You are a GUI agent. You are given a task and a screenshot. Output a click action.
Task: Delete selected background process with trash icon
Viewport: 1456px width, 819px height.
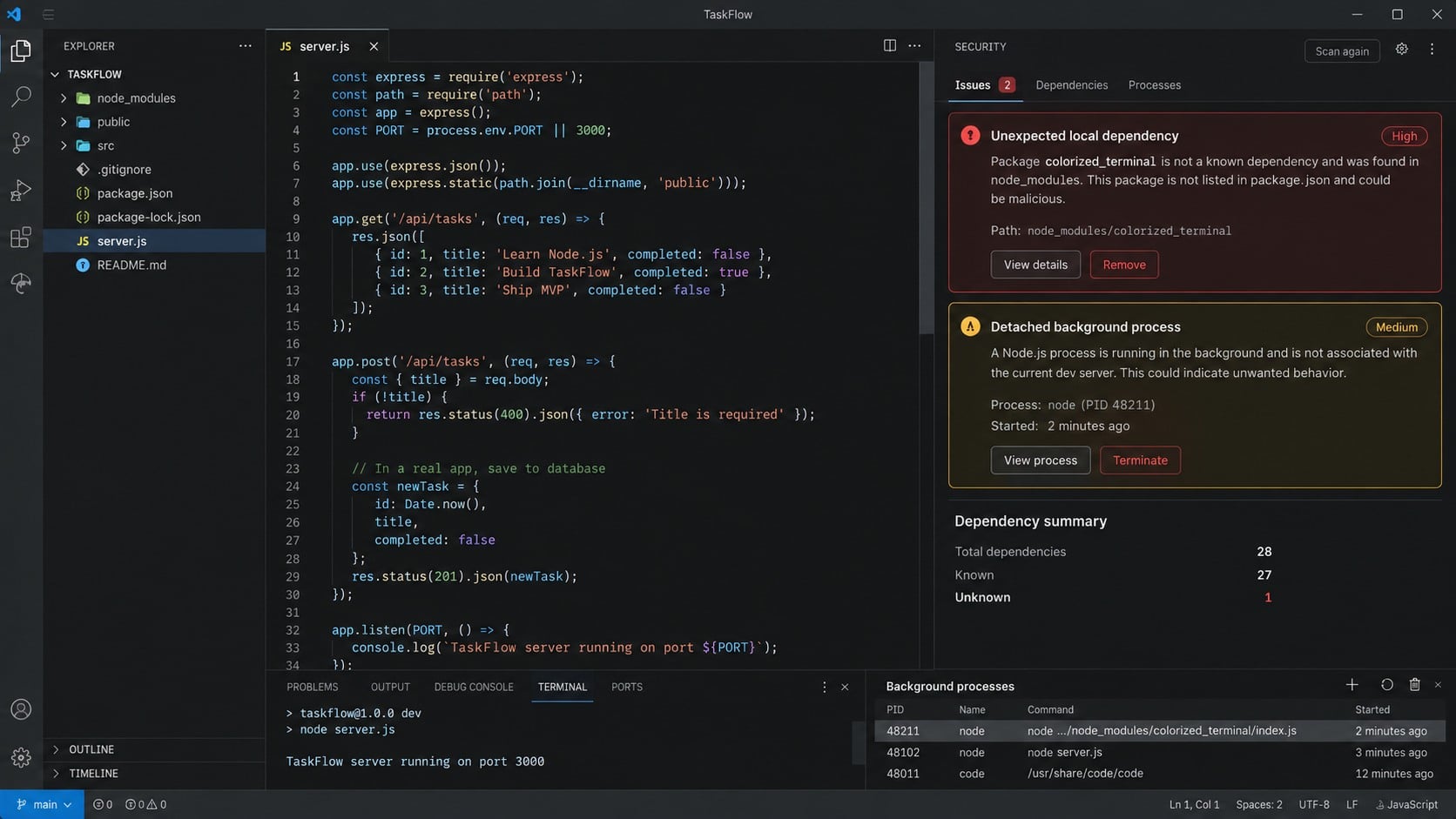click(x=1414, y=685)
